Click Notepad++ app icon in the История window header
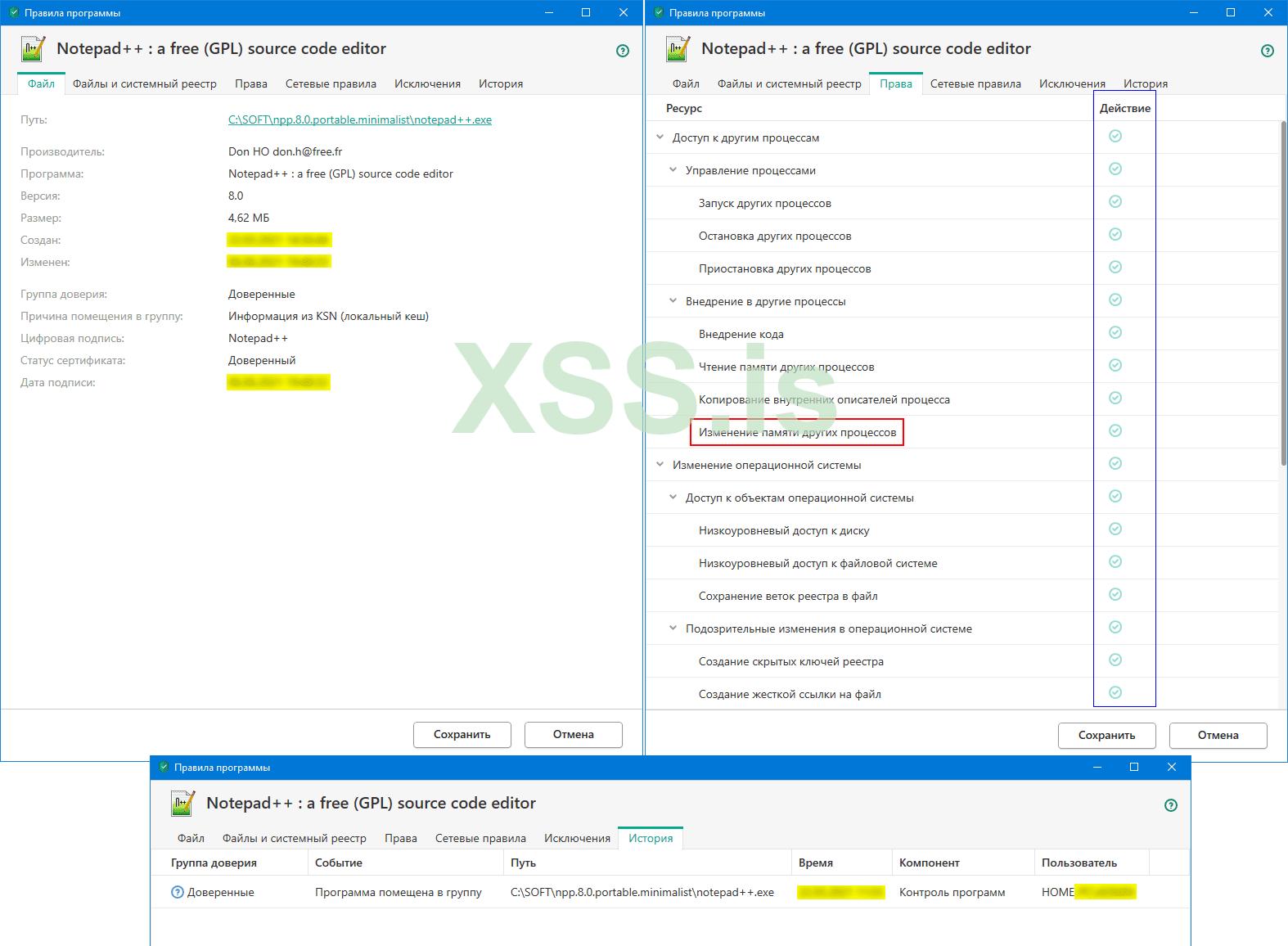This screenshot has height=946, width=1288. click(x=182, y=804)
